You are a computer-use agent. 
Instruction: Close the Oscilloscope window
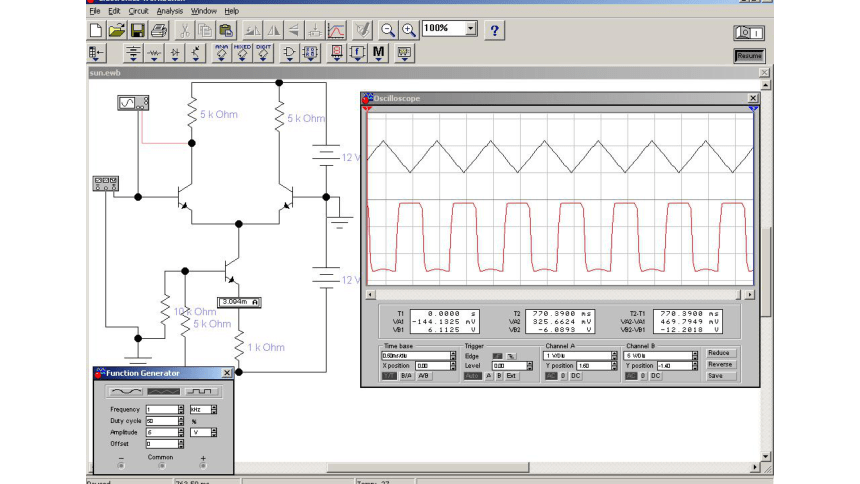tap(752, 98)
